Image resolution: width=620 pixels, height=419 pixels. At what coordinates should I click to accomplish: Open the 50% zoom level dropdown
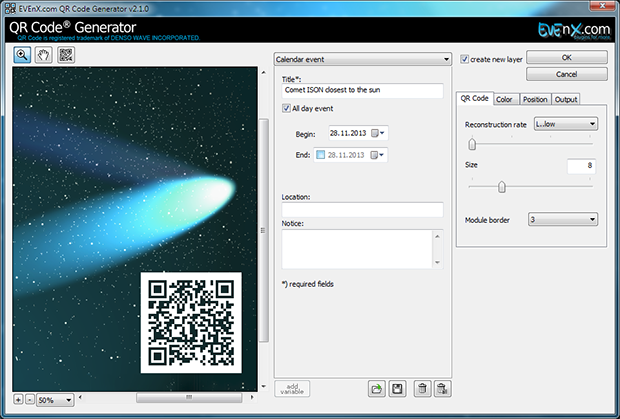pyautogui.click(x=55, y=400)
